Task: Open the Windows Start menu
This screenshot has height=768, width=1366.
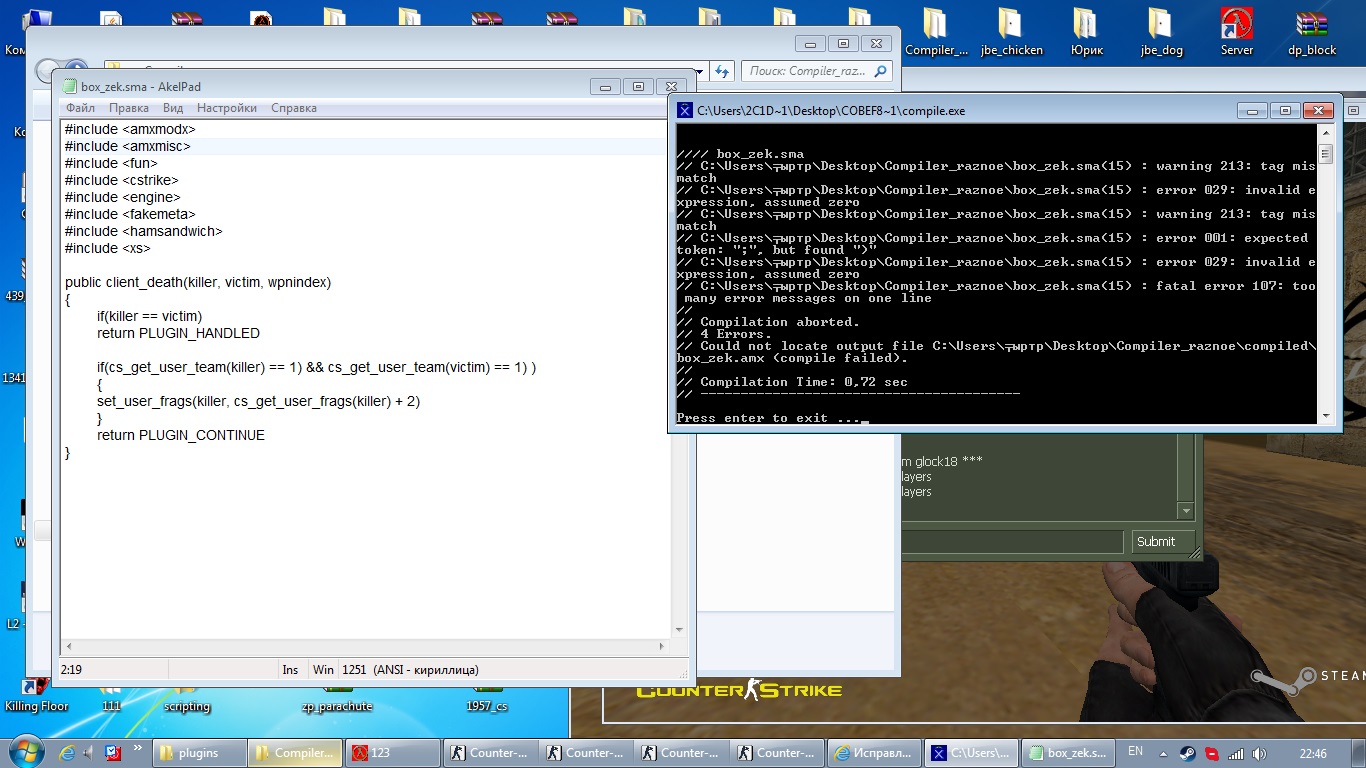Action: pos(25,752)
